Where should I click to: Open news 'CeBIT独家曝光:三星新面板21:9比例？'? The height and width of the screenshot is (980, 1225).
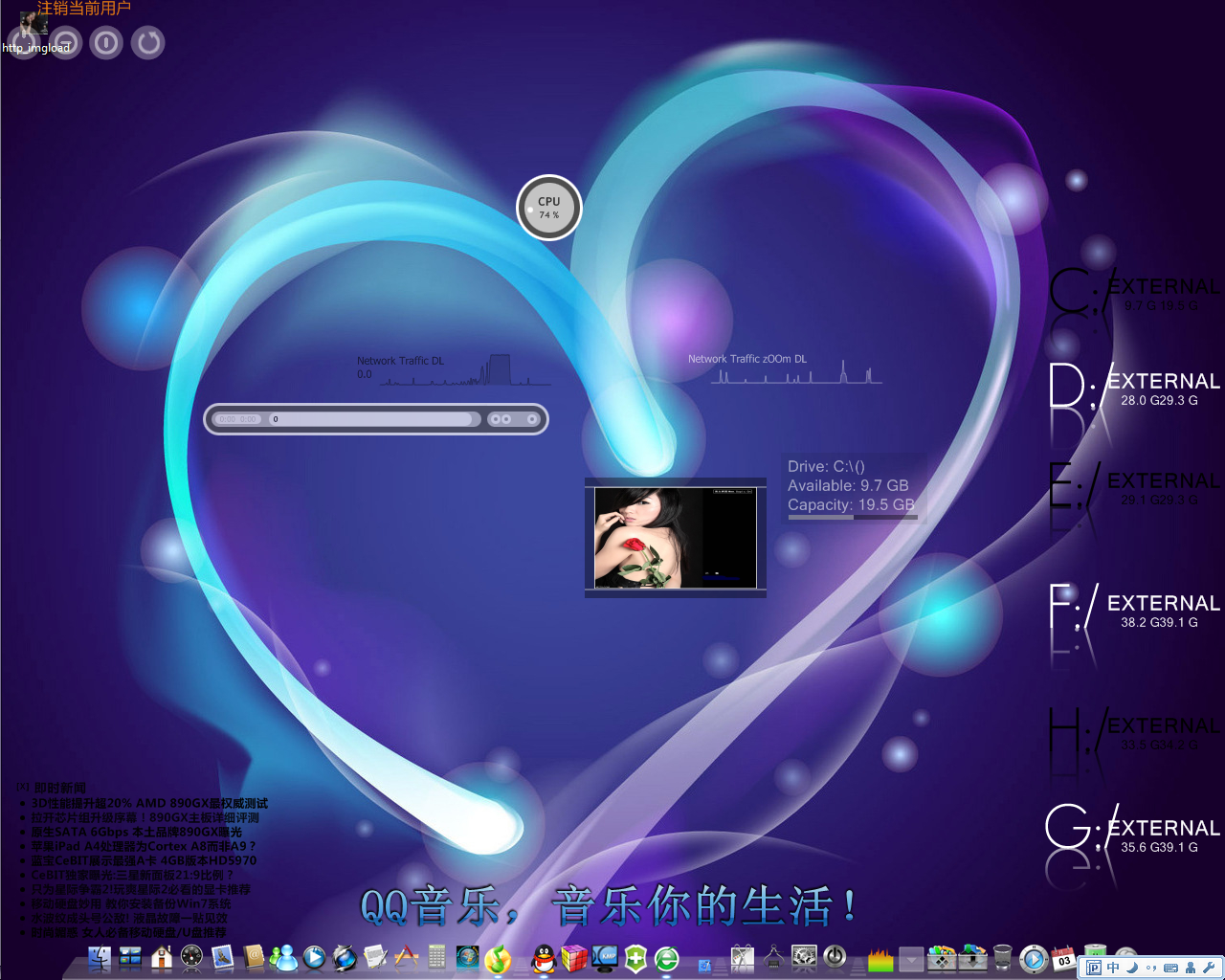pos(132,875)
